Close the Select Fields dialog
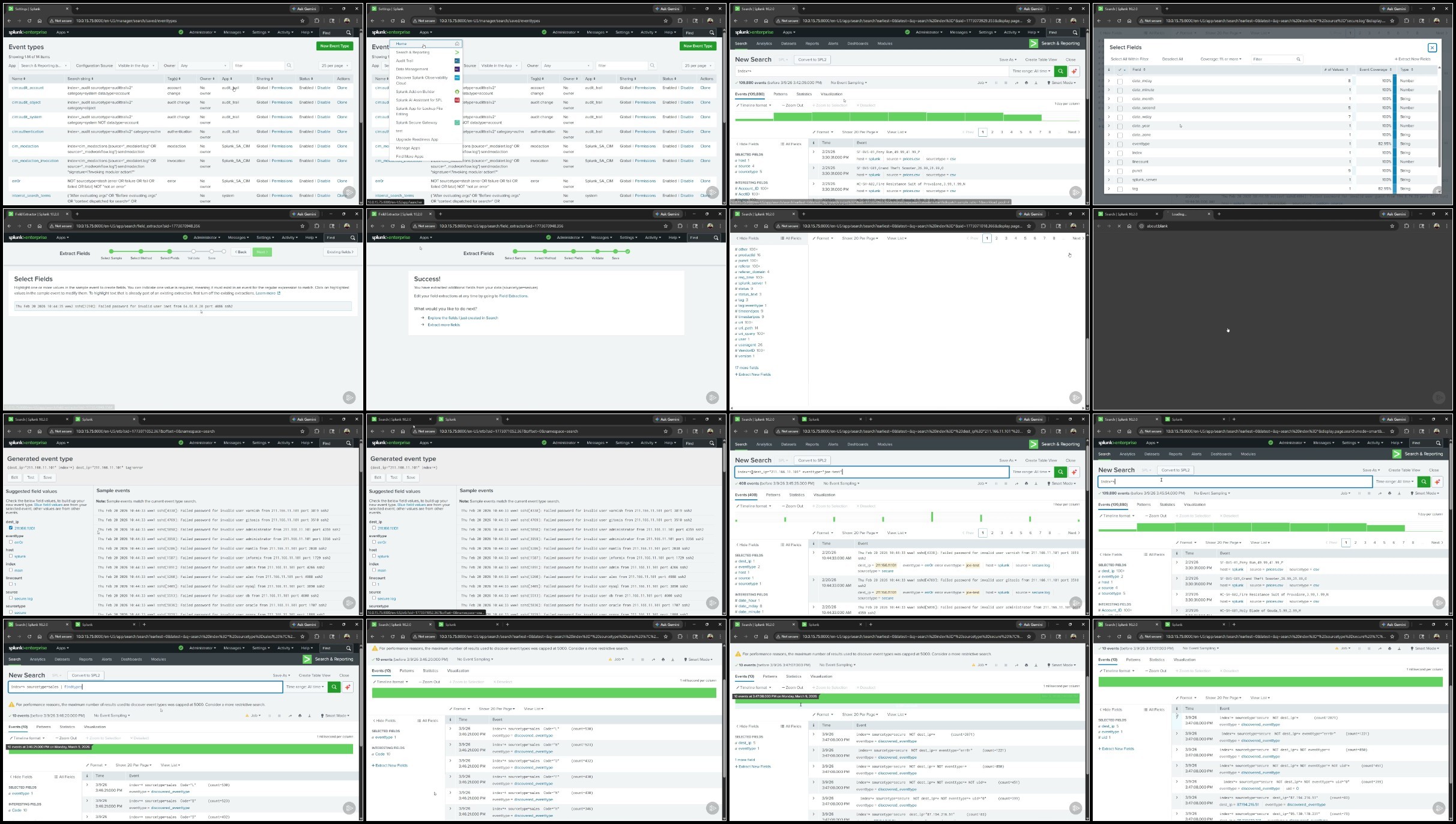 click(1432, 47)
